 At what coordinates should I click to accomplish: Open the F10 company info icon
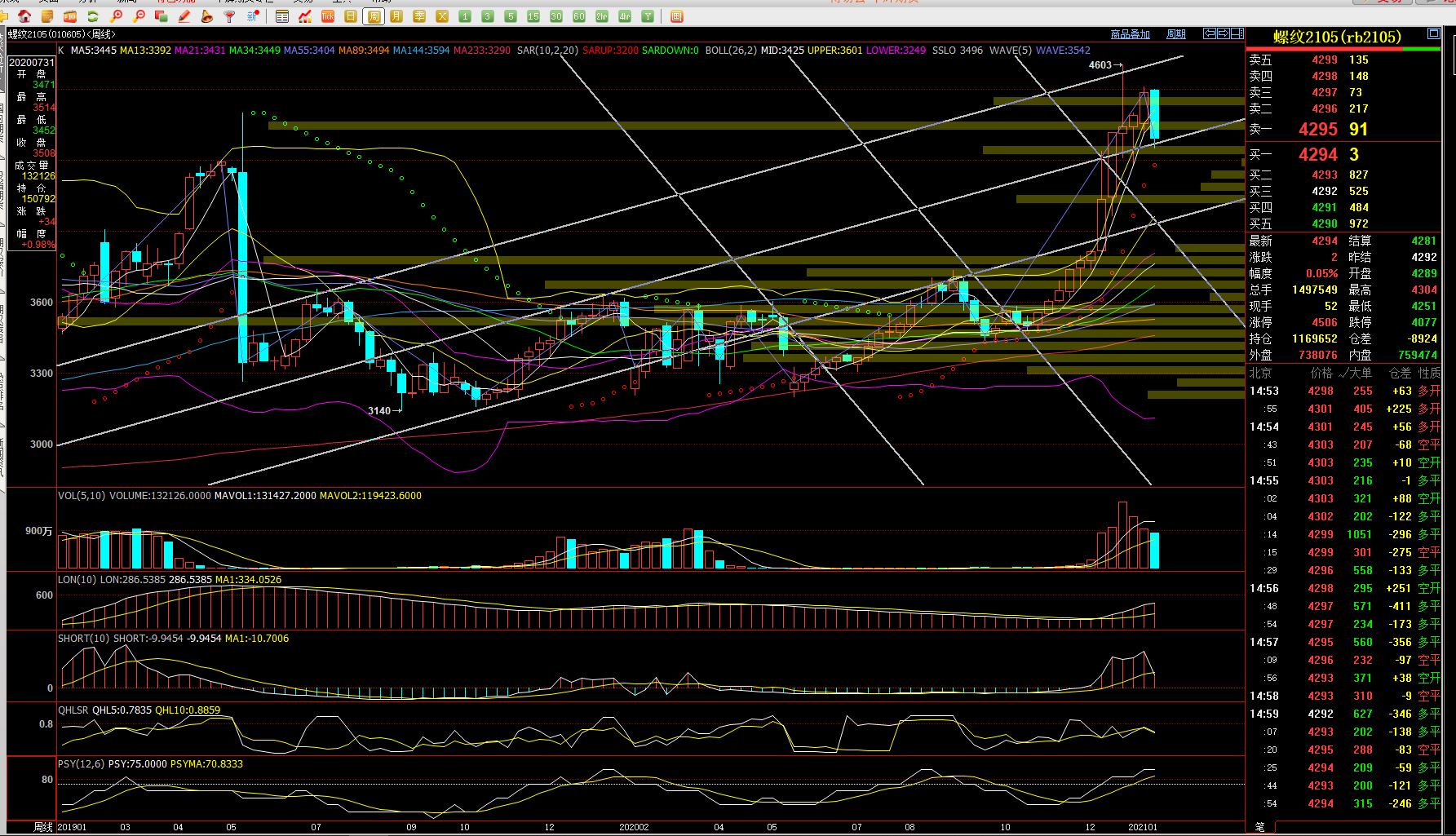[70, 16]
